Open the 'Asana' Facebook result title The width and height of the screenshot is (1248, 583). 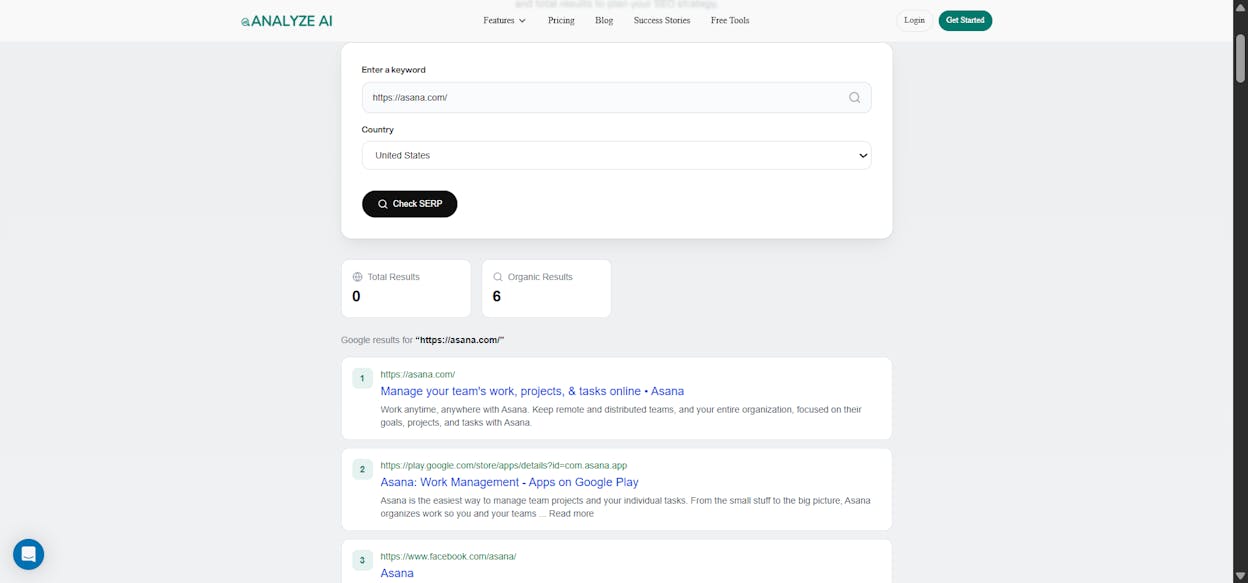pos(397,573)
